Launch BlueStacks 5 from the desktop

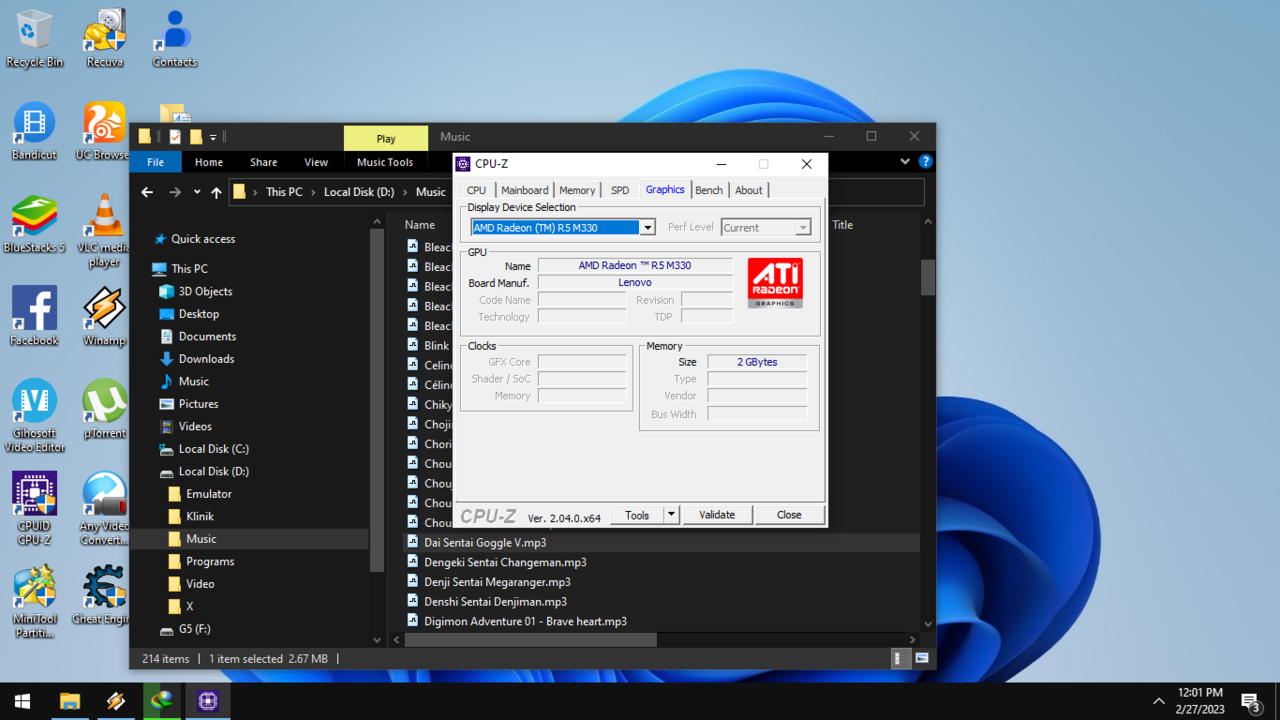click(34, 225)
